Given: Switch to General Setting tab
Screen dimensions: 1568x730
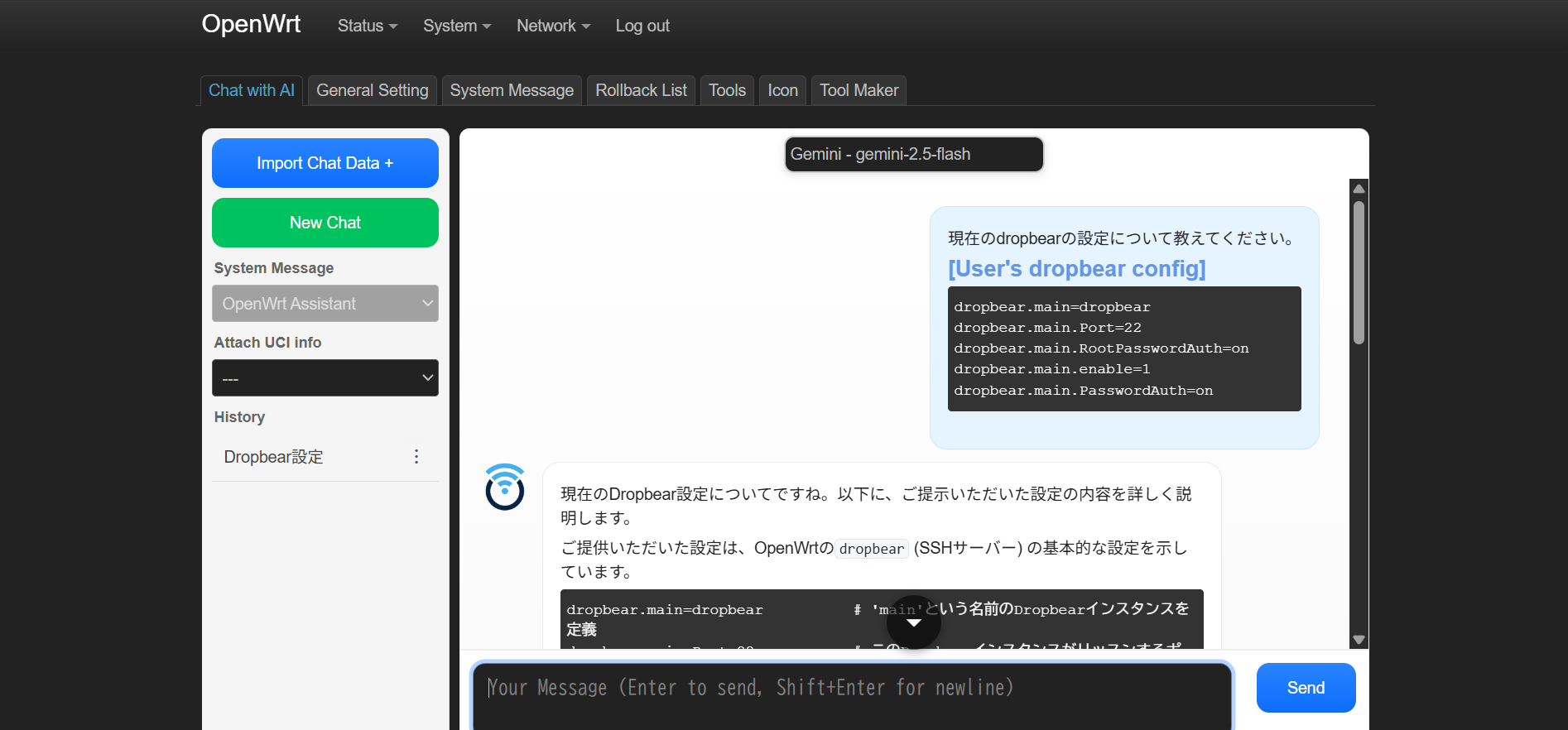Looking at the screenshot, I should (x=372, y=90).
